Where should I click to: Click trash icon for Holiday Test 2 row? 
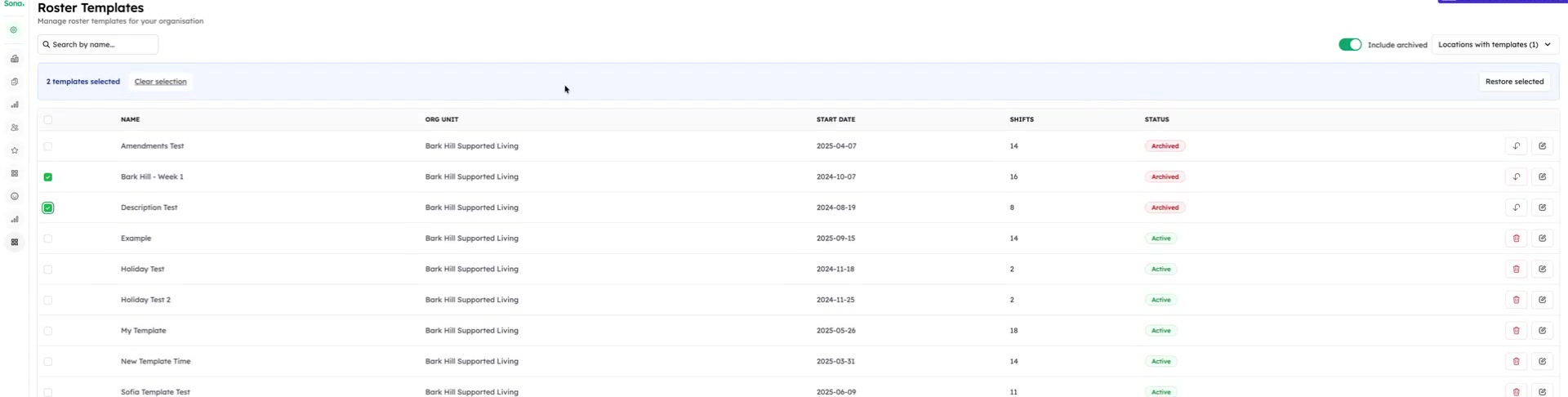pos(1516,300)
